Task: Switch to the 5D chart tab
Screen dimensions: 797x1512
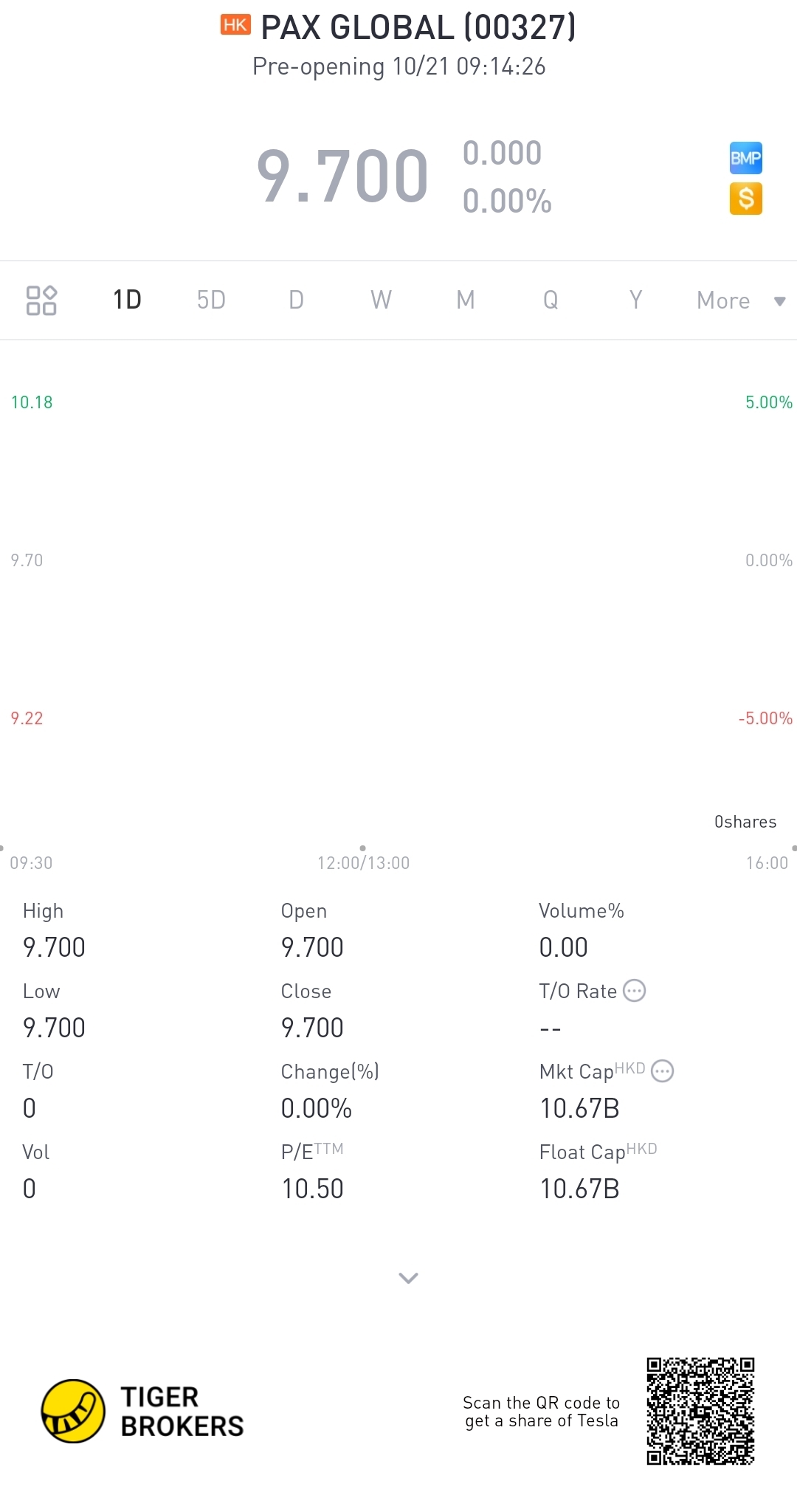Action: [211, 300]
